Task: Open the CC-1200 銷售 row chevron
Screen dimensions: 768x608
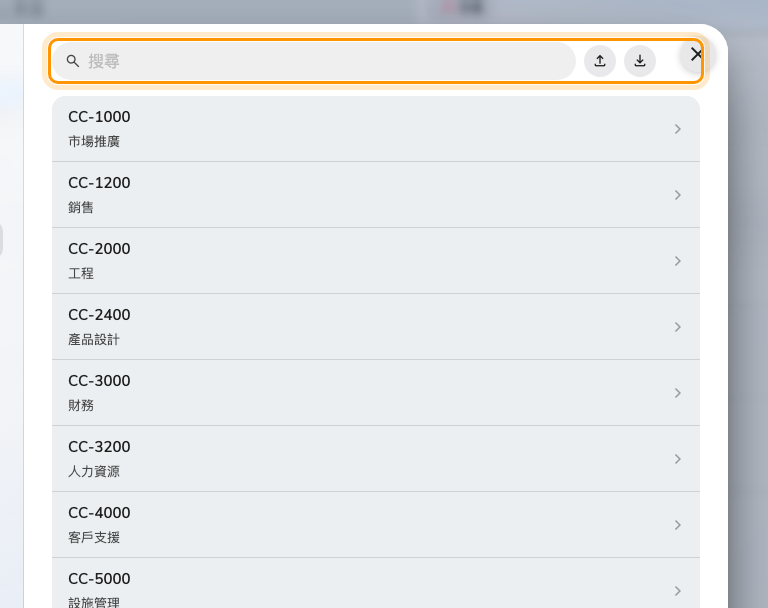Action: [x=678, y=195]
